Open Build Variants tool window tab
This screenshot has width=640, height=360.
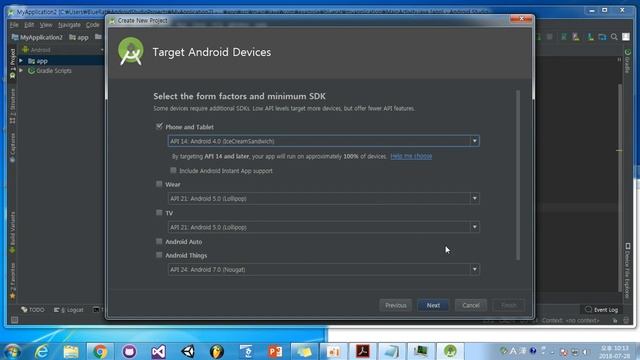tap(12, 231)
